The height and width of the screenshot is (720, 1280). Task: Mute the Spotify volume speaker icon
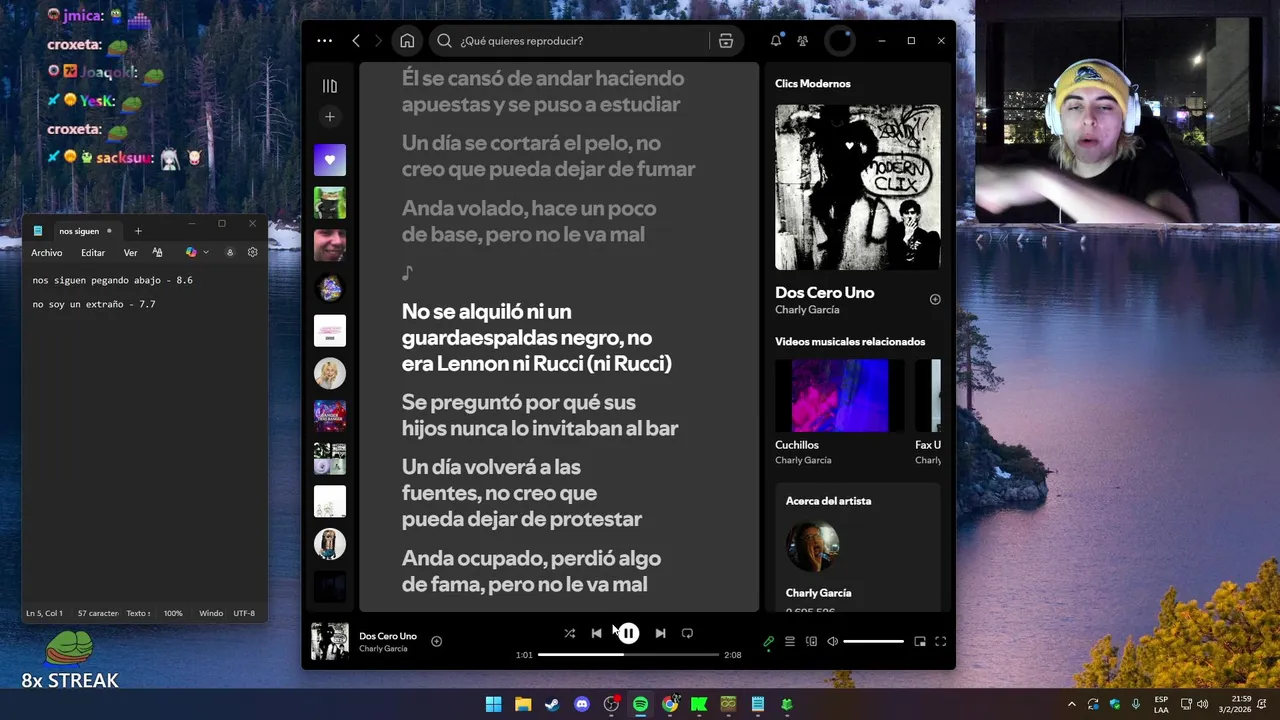[x=832, y=642]
